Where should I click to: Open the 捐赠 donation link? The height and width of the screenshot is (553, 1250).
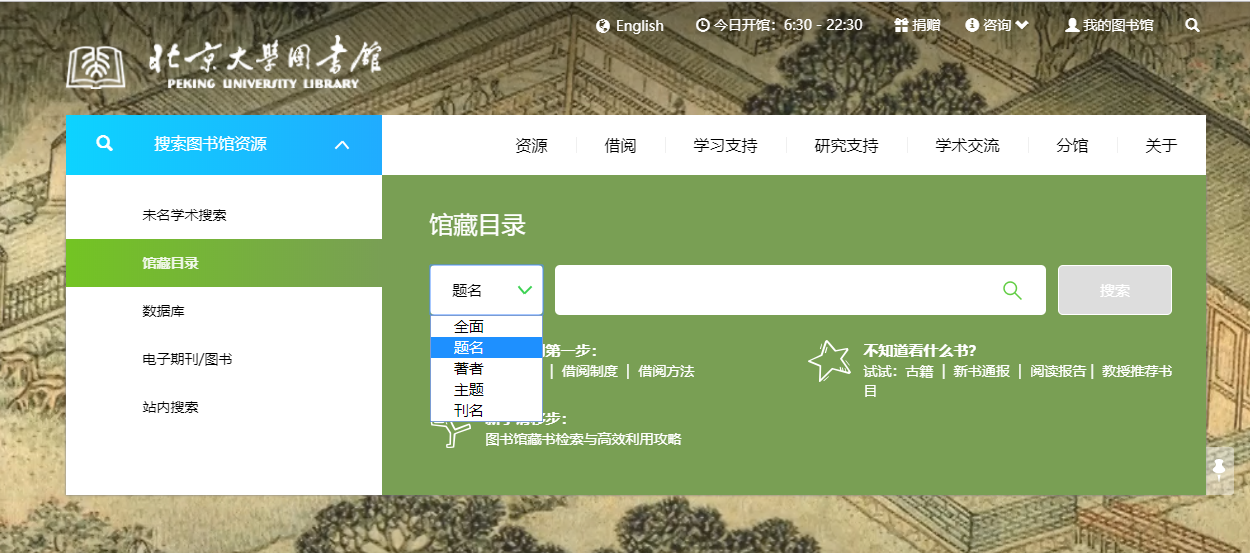(x=926, y=25)
